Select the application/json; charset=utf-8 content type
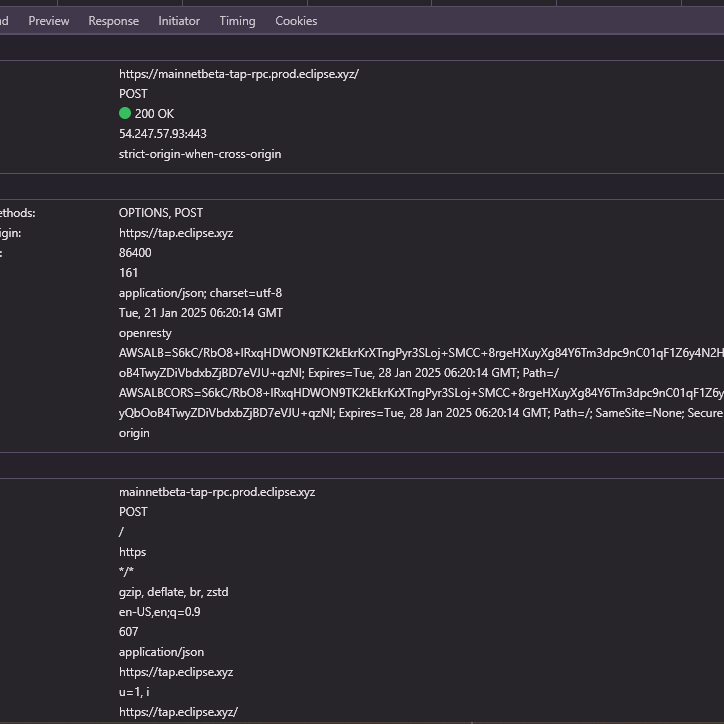The image size is (724, 724). [200, 293]
